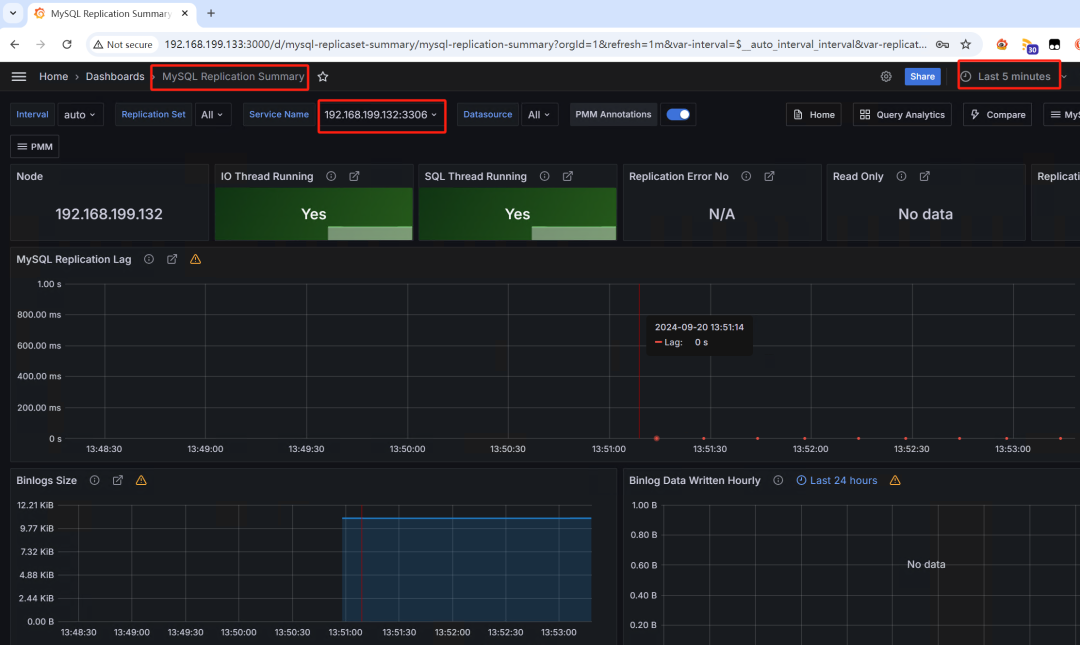Click Not secure site info badge
The image size is (1080, 645).
pyautogui.click(x=123, y=44)
